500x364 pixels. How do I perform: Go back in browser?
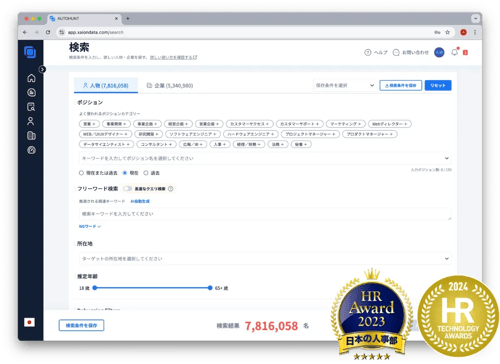(x=25, y=32)
